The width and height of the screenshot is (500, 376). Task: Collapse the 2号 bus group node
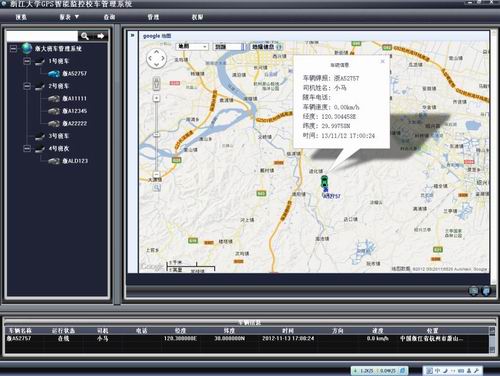click(x=27, y=86)
